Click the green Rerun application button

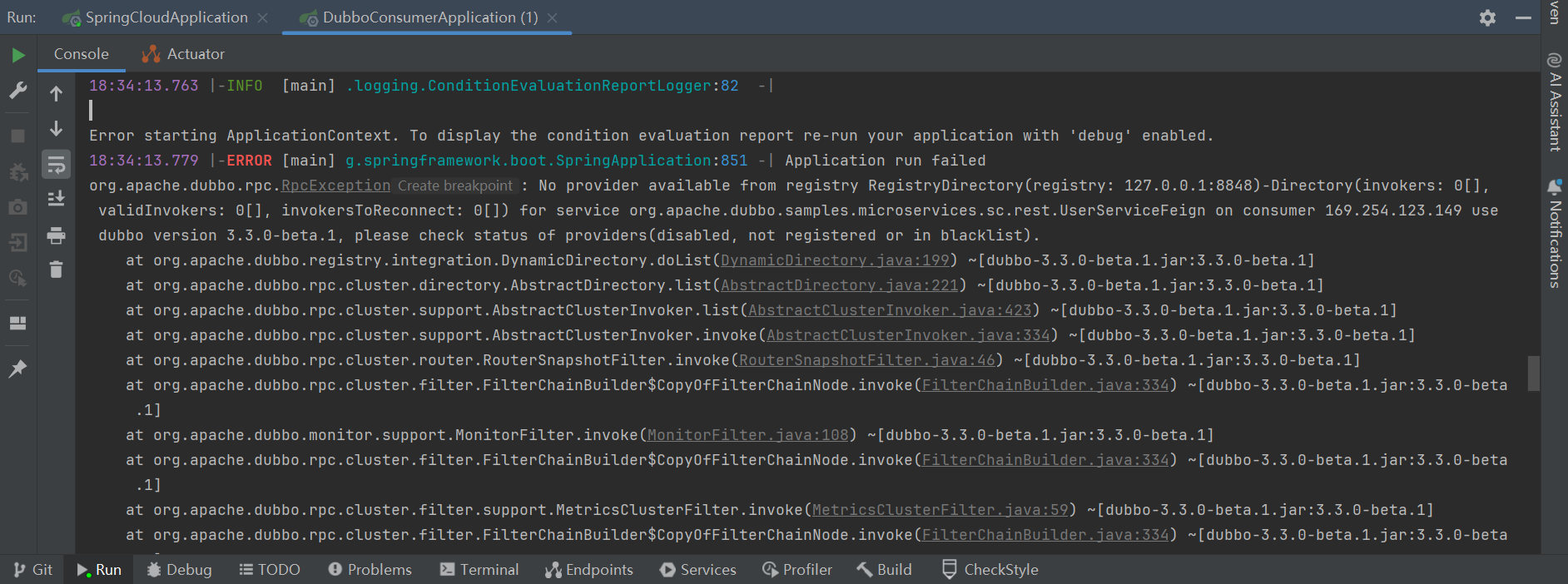(x=18, y=56)
